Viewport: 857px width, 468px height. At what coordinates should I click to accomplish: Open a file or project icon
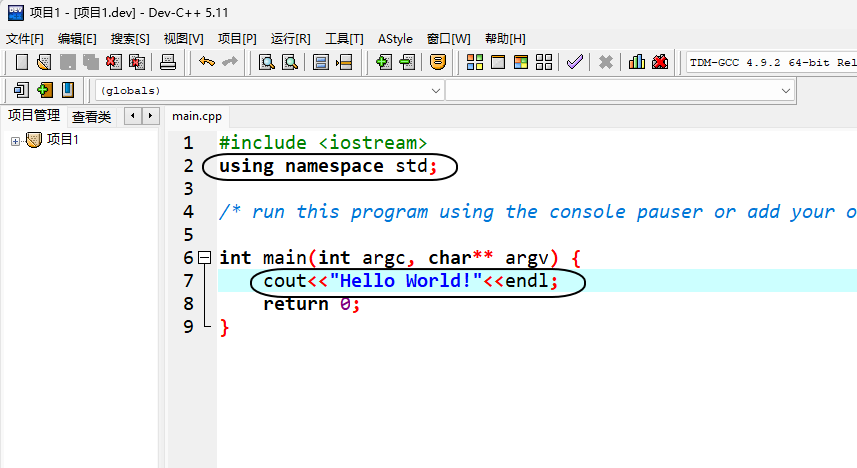click(44, 62)
